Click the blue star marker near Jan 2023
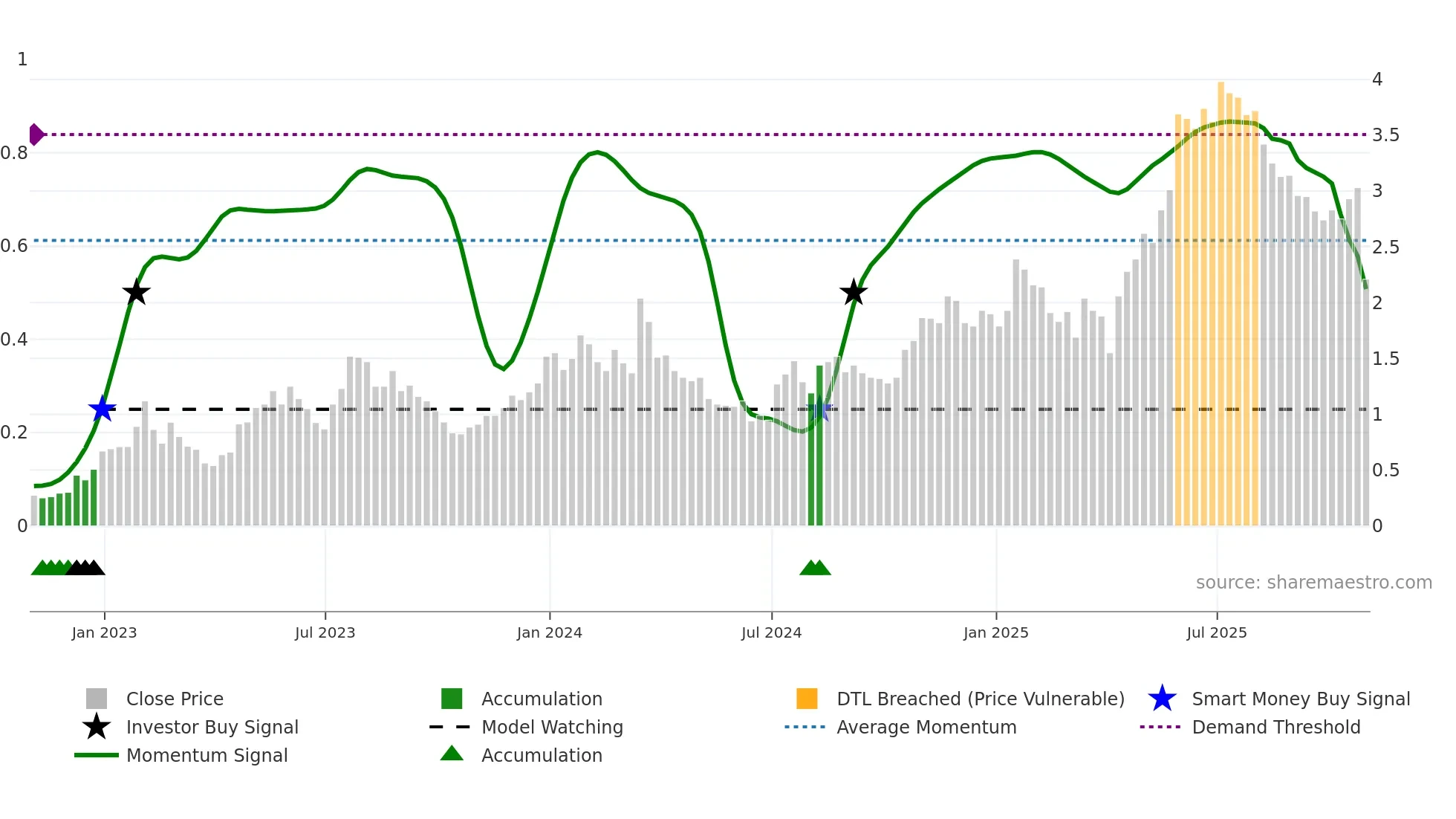Image resolution: width=1456 pixels, height=819 pixels. point(103,409)
